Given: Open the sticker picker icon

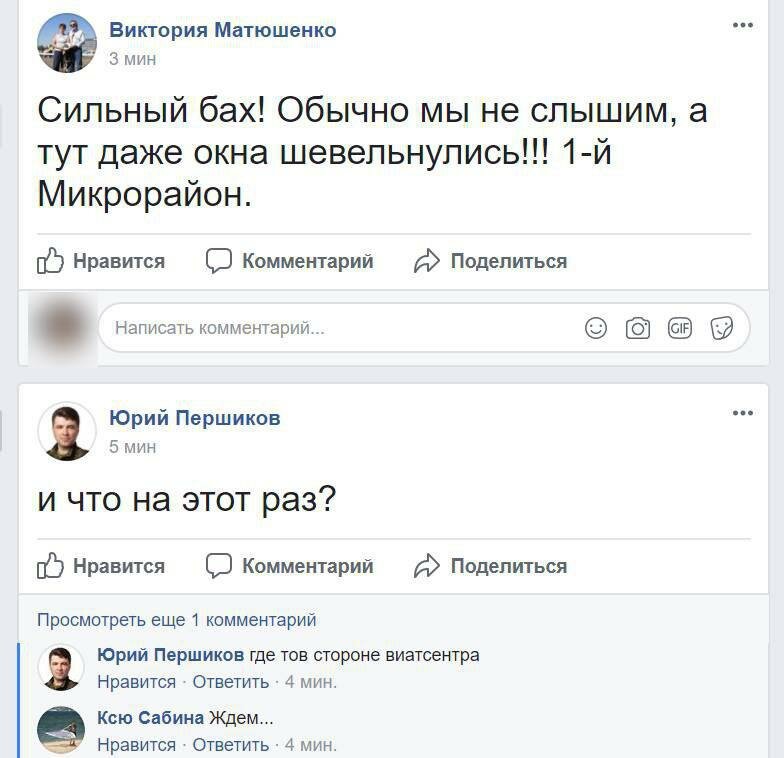Looking at the screenshot, I should pos(722,328).
